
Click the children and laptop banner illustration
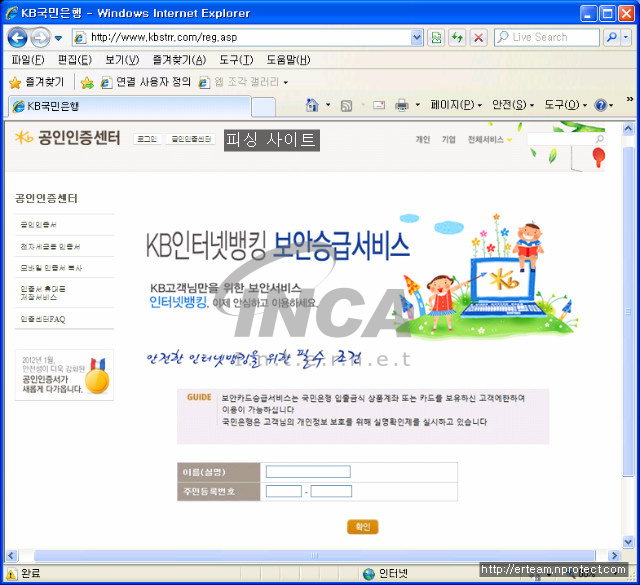(x=485, y=278)
